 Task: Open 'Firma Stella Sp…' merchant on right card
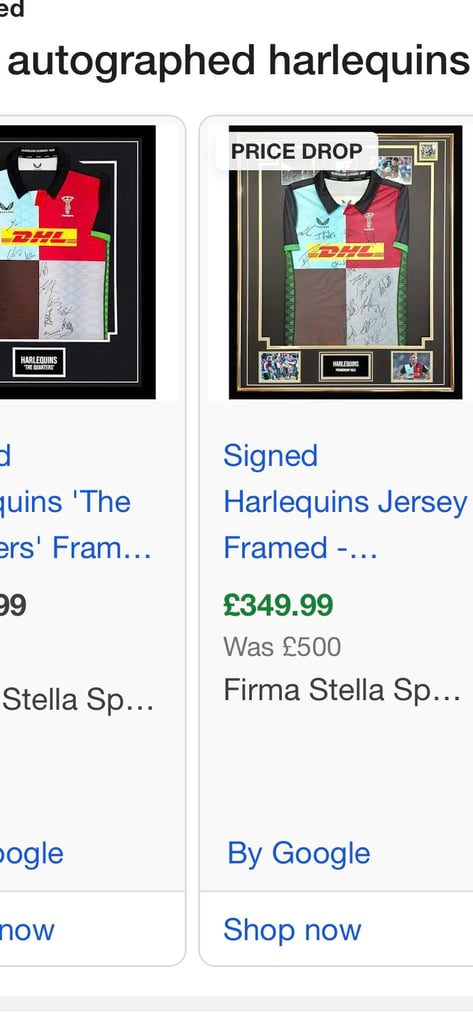point(342,690)
